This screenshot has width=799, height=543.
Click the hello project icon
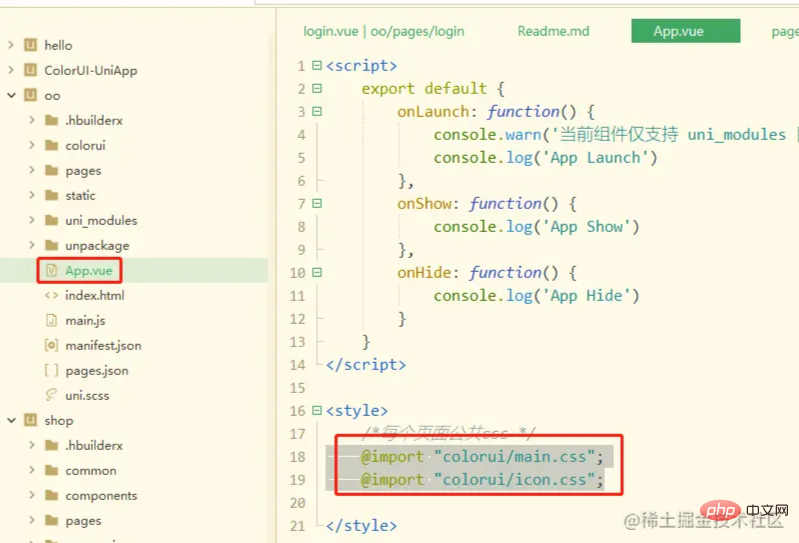[x=31, y=45]
